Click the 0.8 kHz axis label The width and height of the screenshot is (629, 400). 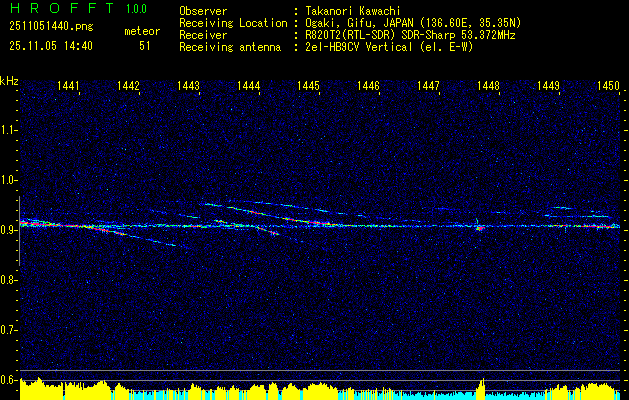tap(7, 280)
